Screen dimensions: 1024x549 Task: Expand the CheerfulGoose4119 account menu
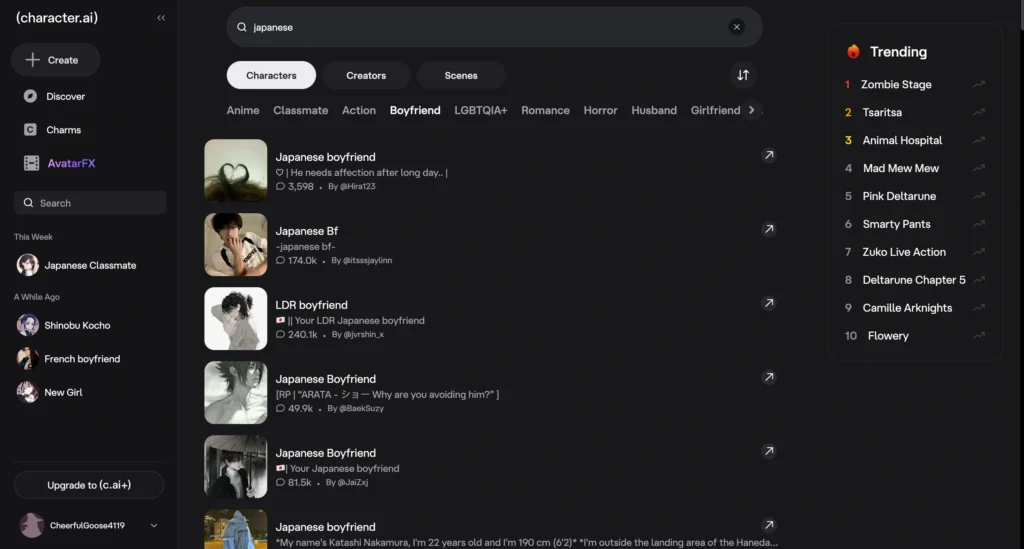point(153,525)
